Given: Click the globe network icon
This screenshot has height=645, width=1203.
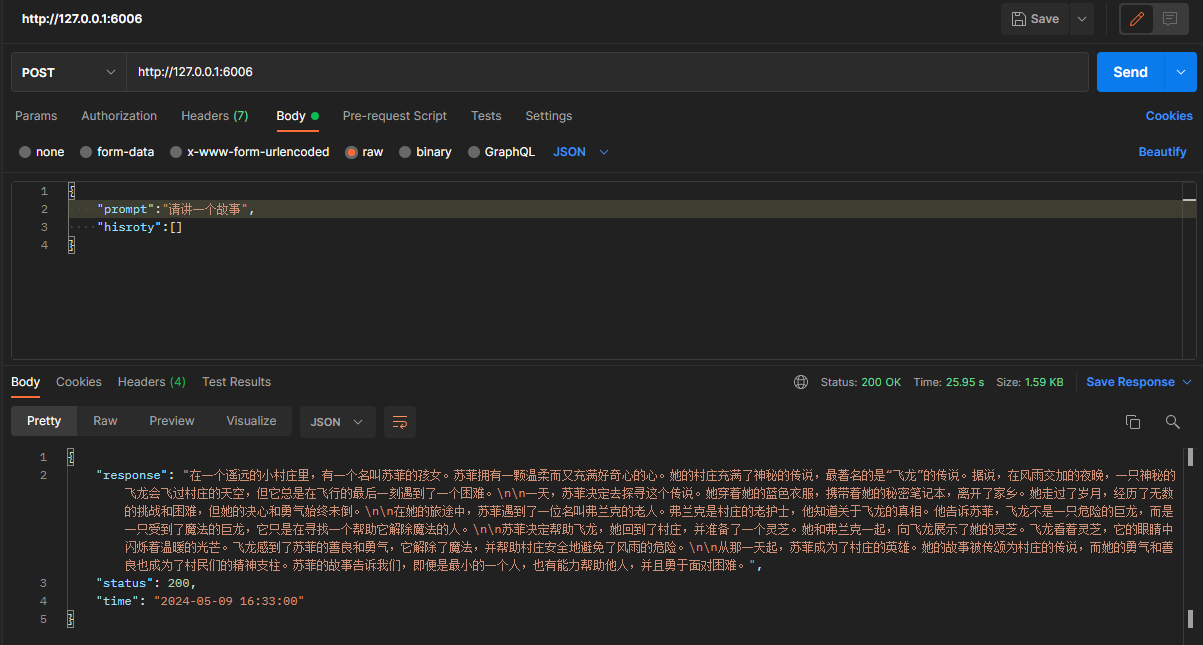Looking at the screenshot, I should tap(800, 382).
